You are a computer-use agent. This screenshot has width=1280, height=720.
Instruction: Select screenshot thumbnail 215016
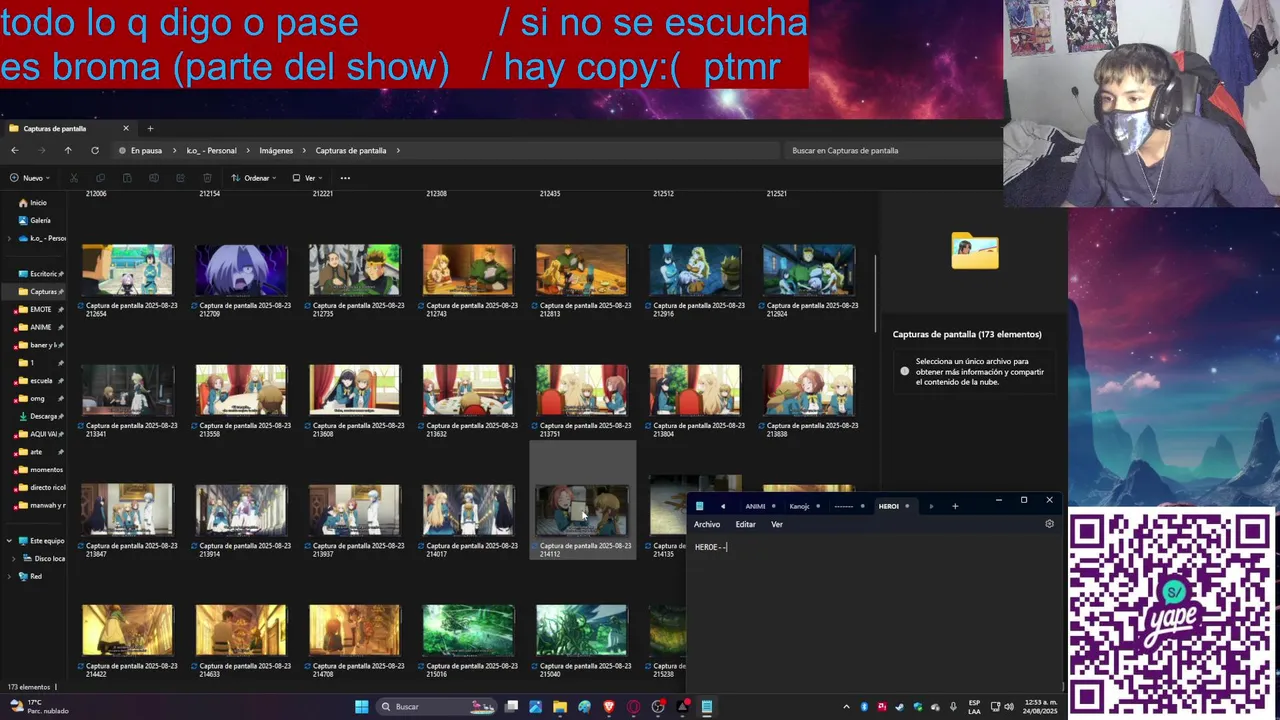[x=468, y=630]
